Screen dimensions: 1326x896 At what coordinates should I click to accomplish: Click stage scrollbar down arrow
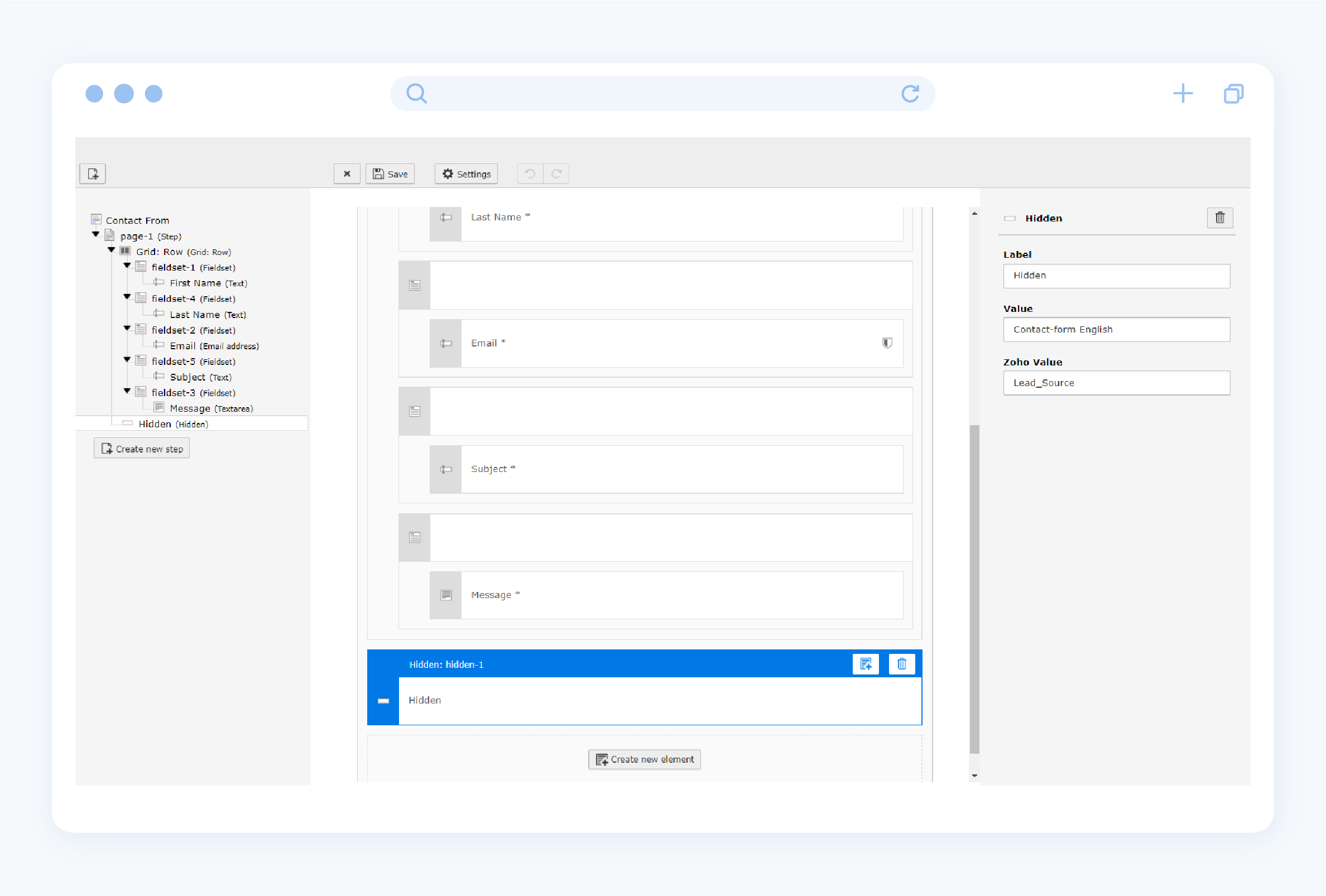pyautogui.click(x=974, y=775)
